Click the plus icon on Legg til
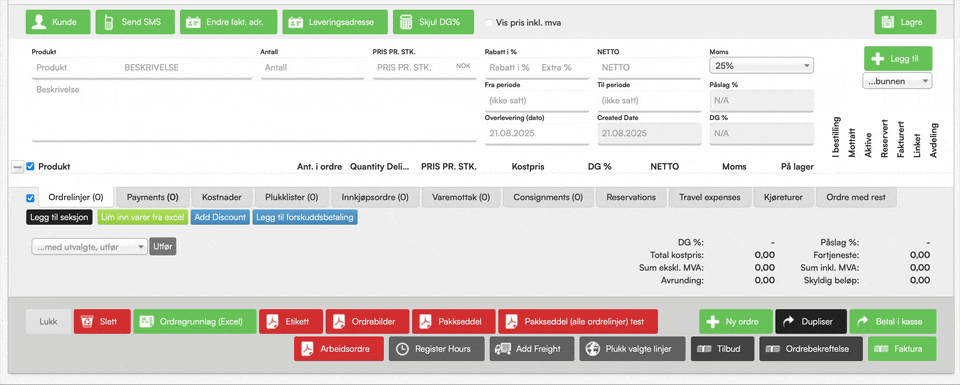 pos(877,59)
